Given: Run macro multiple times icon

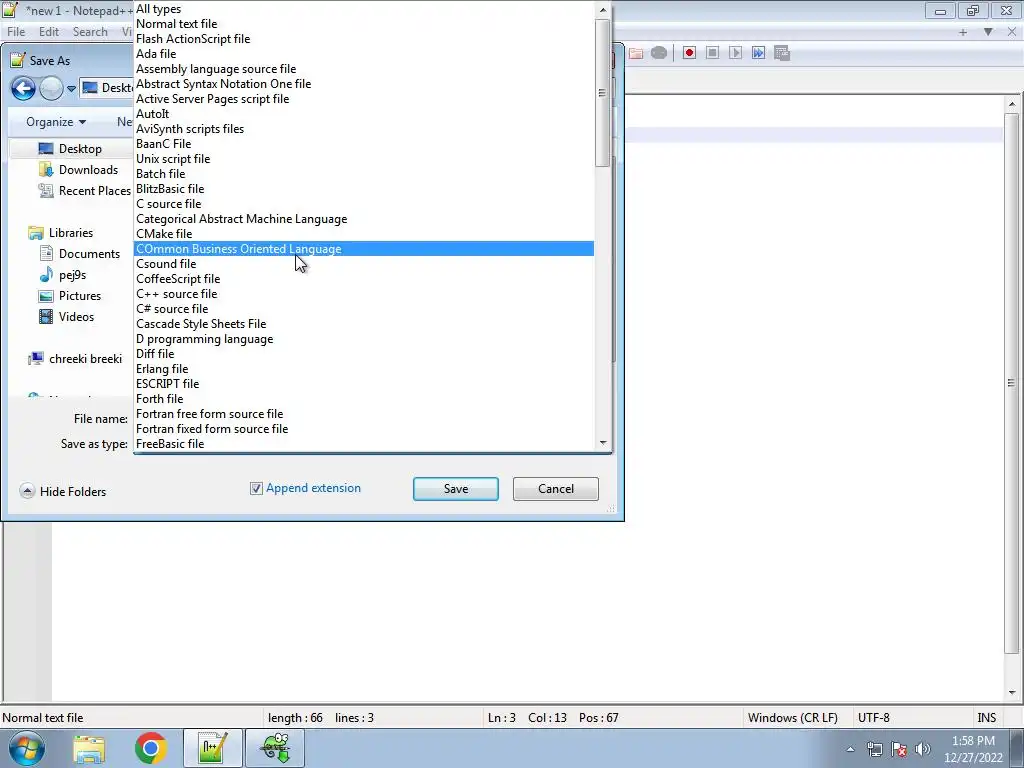Looking at the screenshot, I should [x=758, y=53].
